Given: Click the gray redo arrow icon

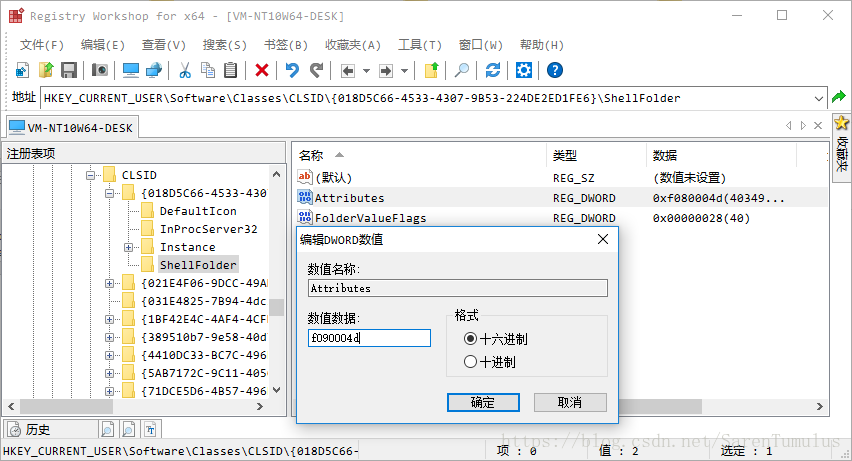Looking at the screenshot, I should coord(316,70).
